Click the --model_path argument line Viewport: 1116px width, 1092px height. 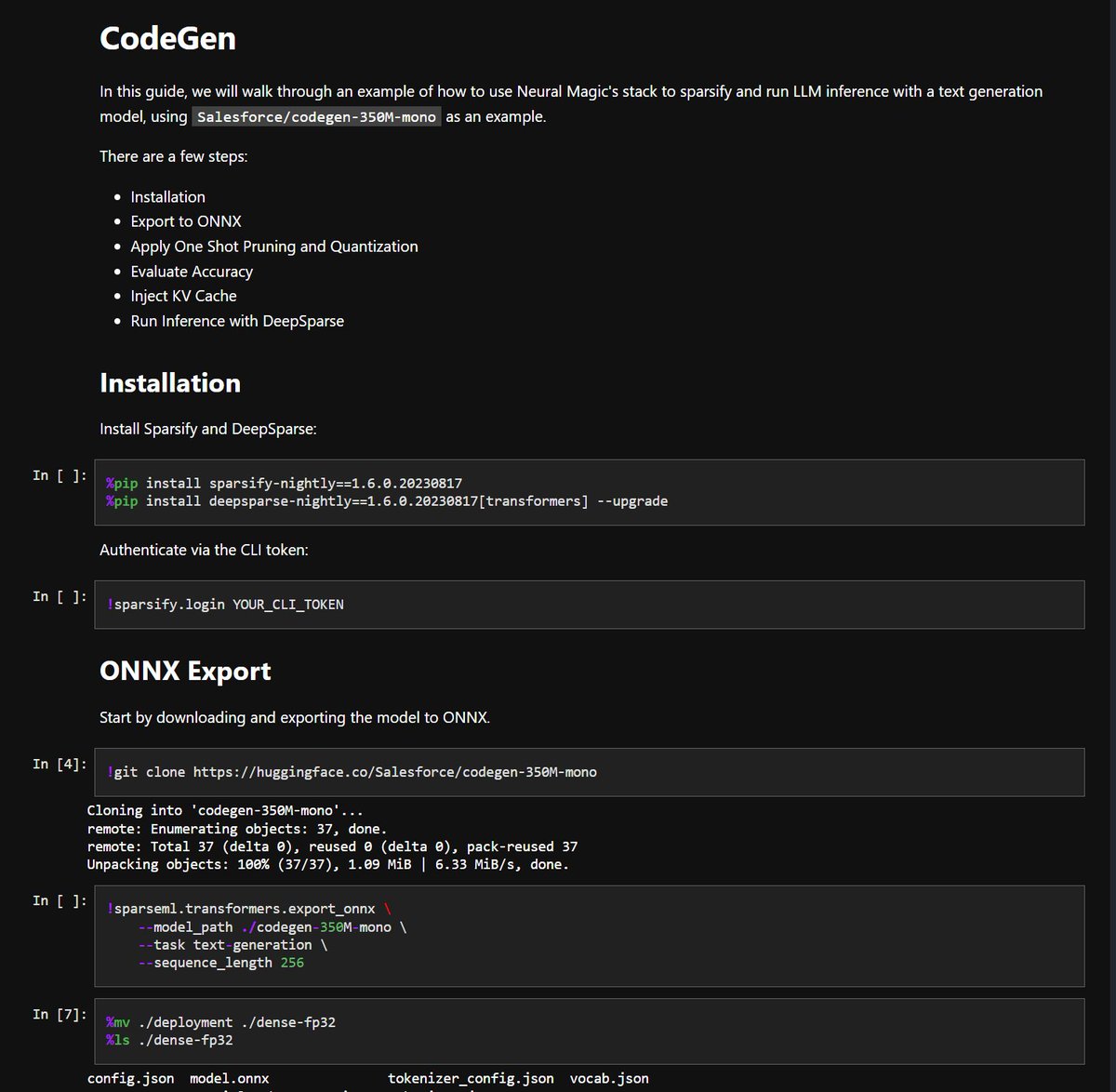[x=272, y=927]
